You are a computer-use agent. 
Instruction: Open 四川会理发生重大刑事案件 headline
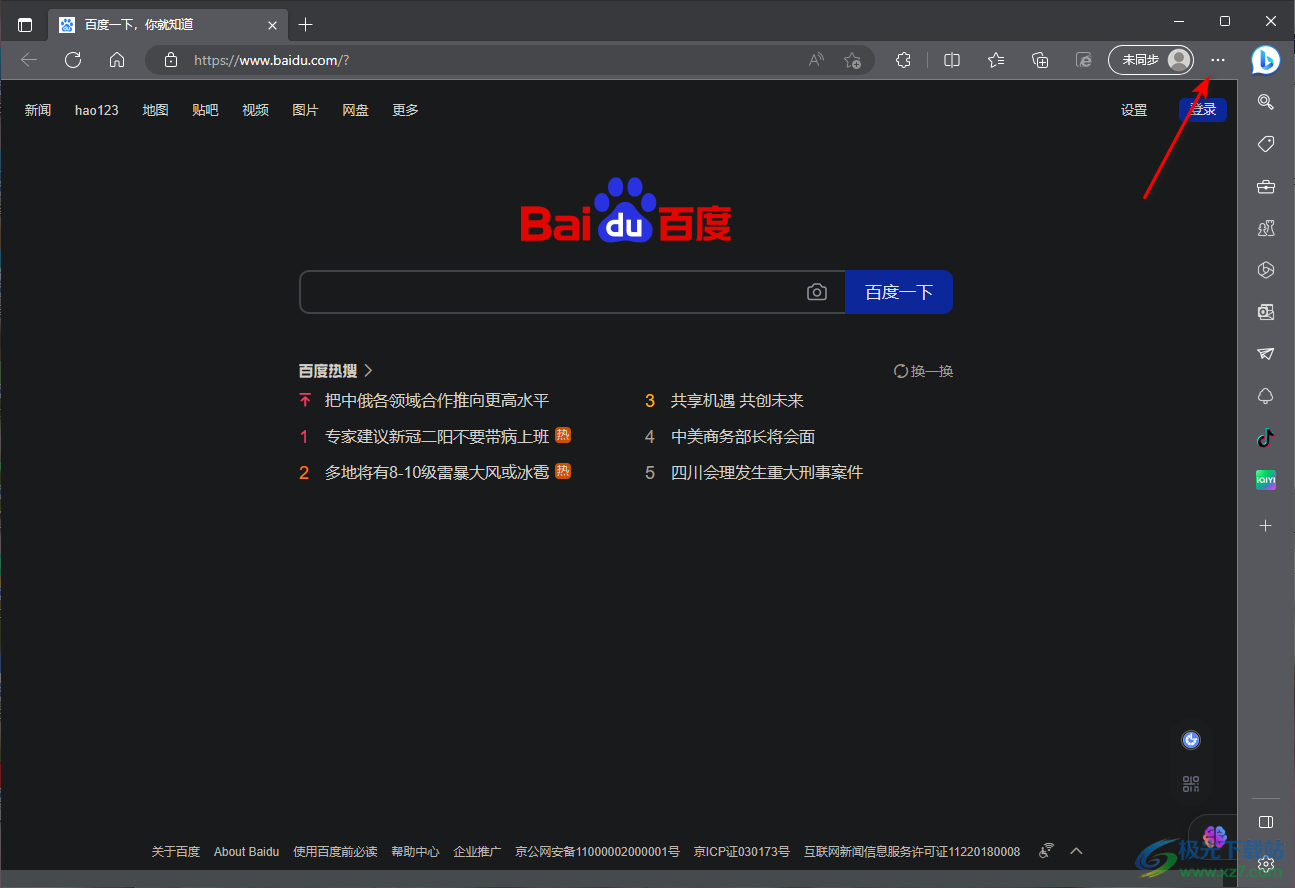[767, 472]
